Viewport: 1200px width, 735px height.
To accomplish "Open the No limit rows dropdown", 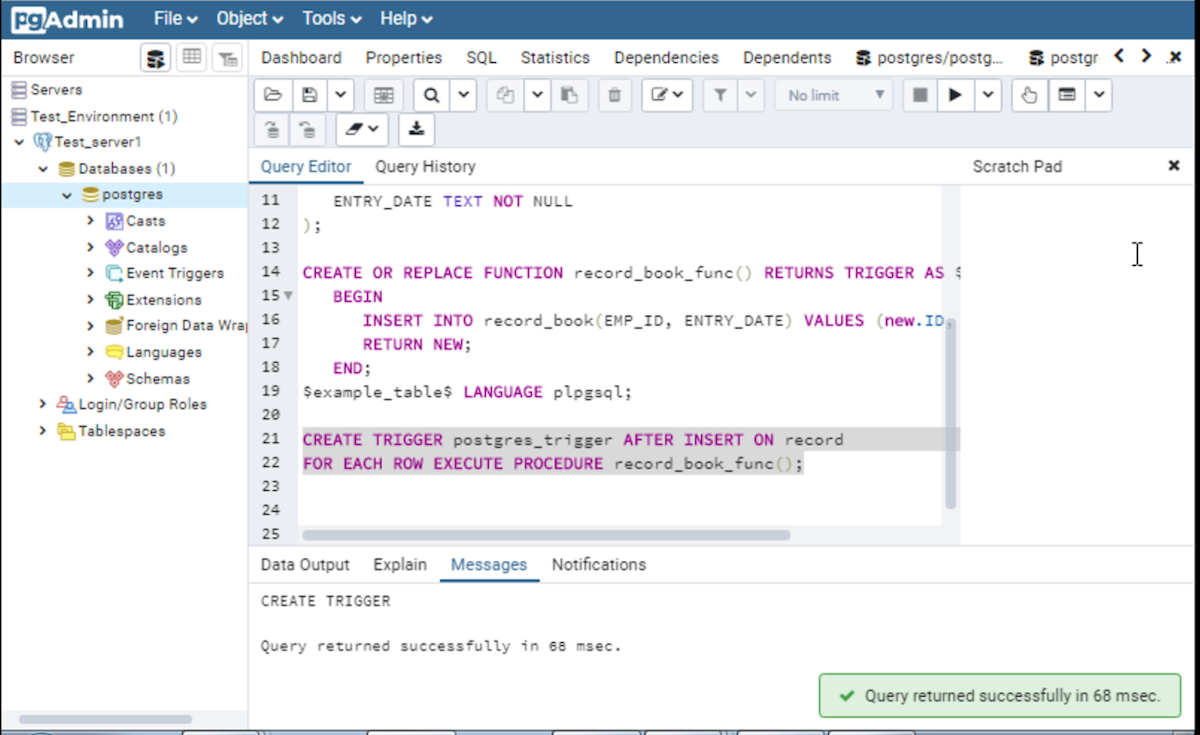I will [836, 95].
